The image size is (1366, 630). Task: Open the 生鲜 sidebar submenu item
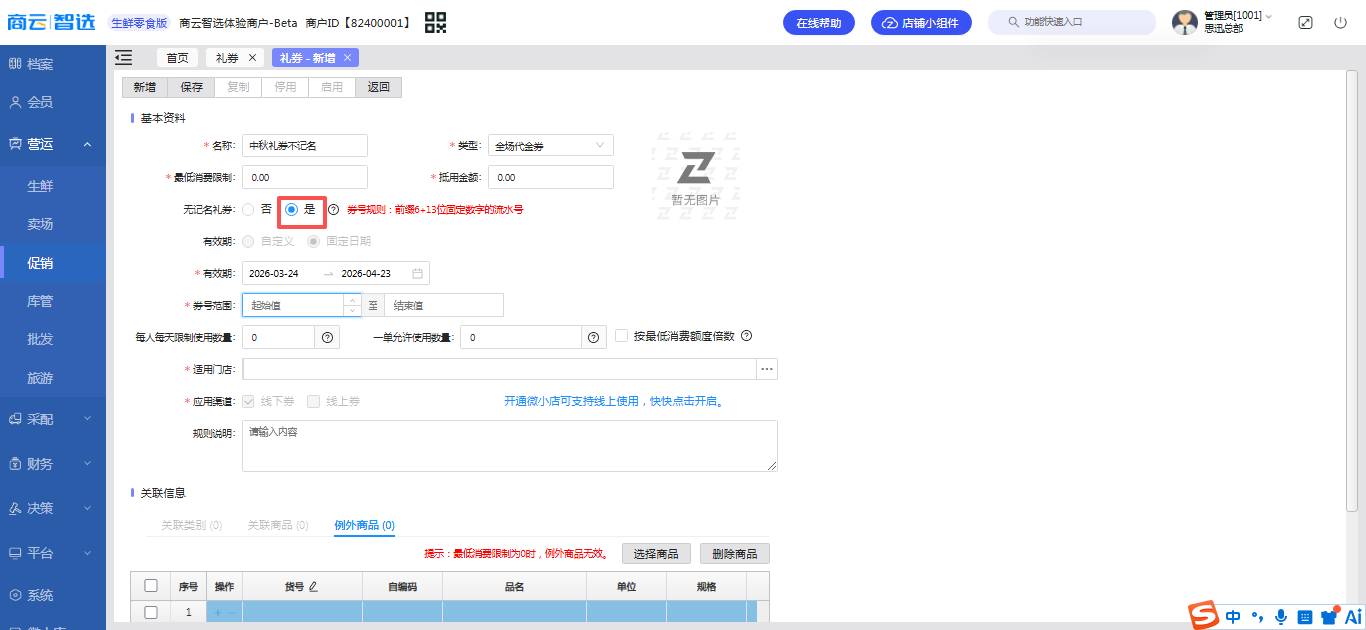click(x=40, y=186)
